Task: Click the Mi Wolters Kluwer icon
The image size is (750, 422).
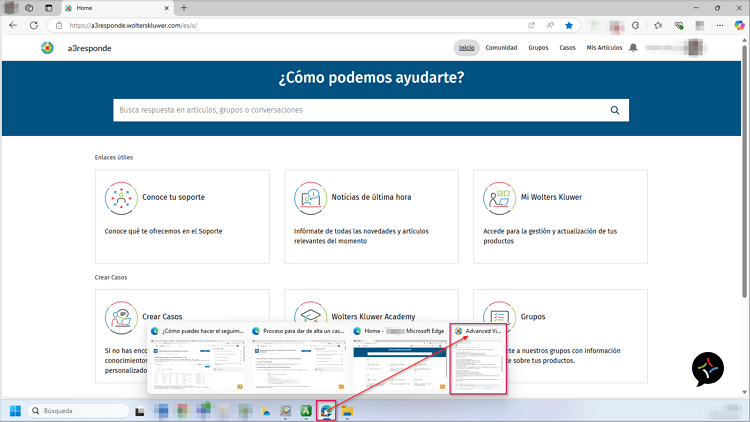Action: 499,198
